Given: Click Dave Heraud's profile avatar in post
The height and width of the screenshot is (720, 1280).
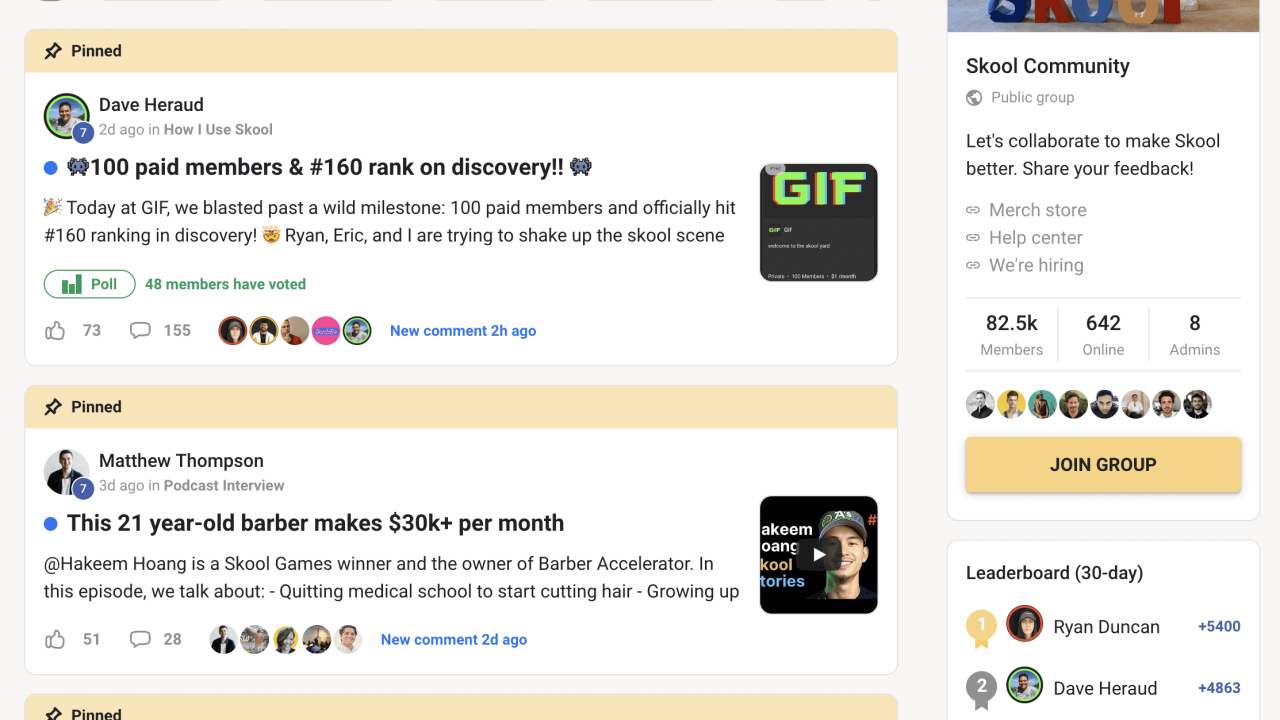Looking at the screenshot, I should pyautogui.click(x=66, y=116).
